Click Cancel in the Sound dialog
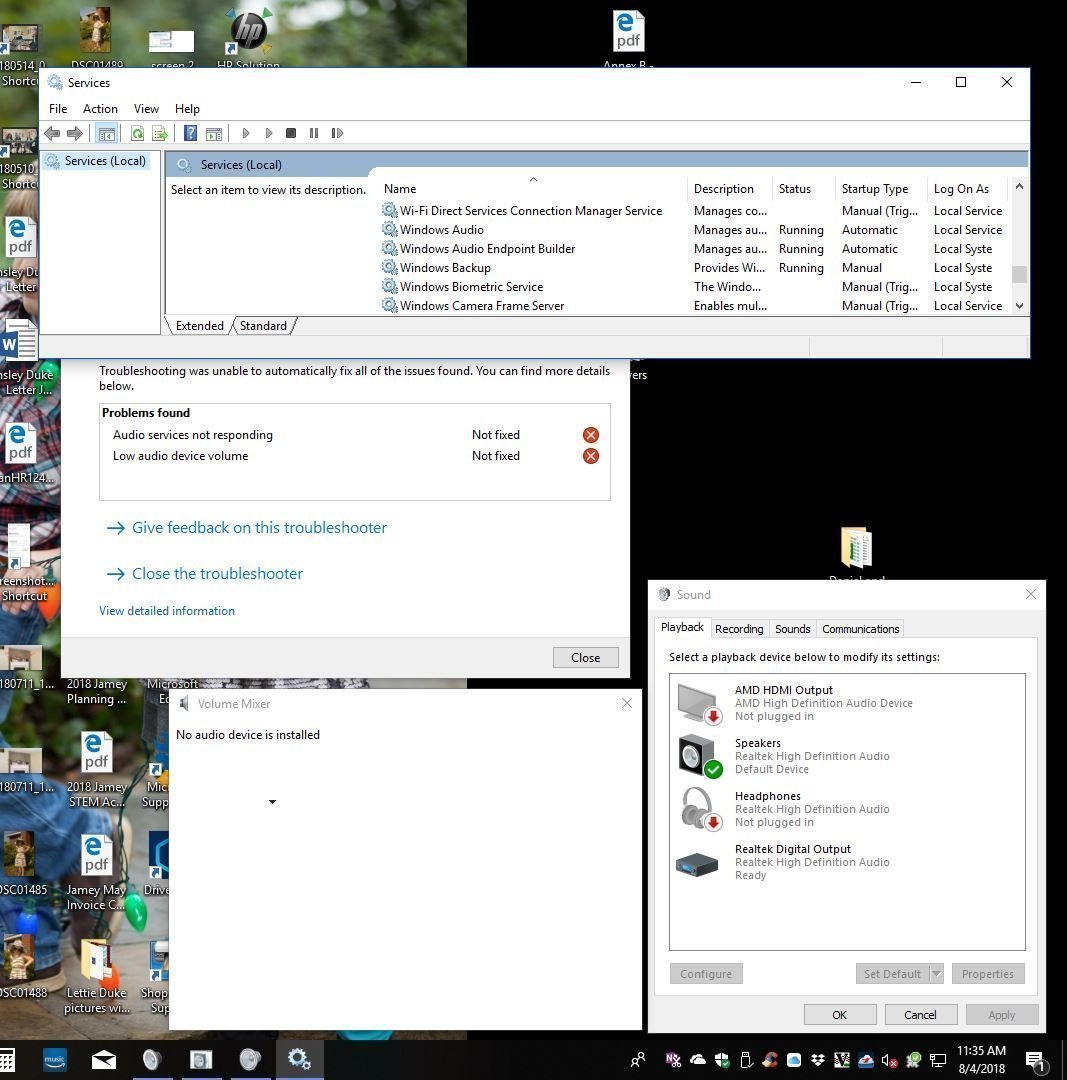Image resolution: width=1067 pixels, height=1080 pixels. coord(920,1015)
